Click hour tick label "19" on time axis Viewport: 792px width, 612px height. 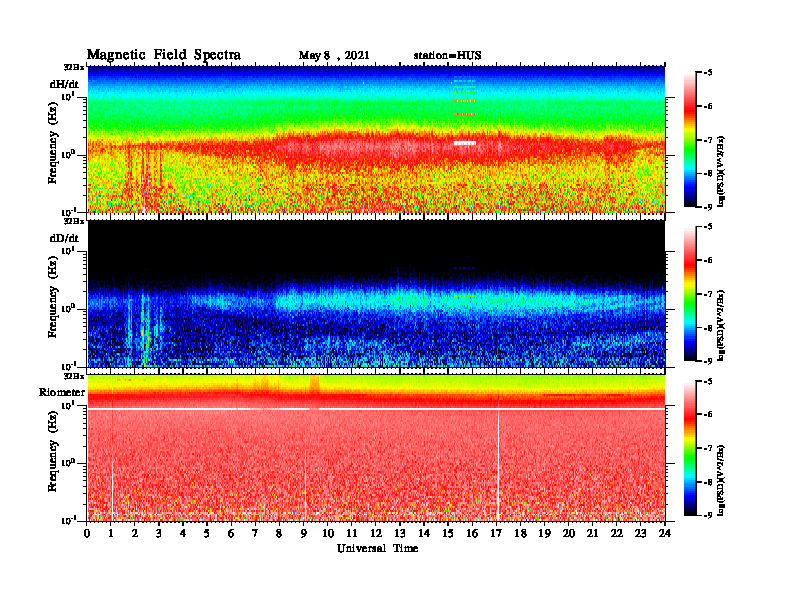[x=544, y=534]
